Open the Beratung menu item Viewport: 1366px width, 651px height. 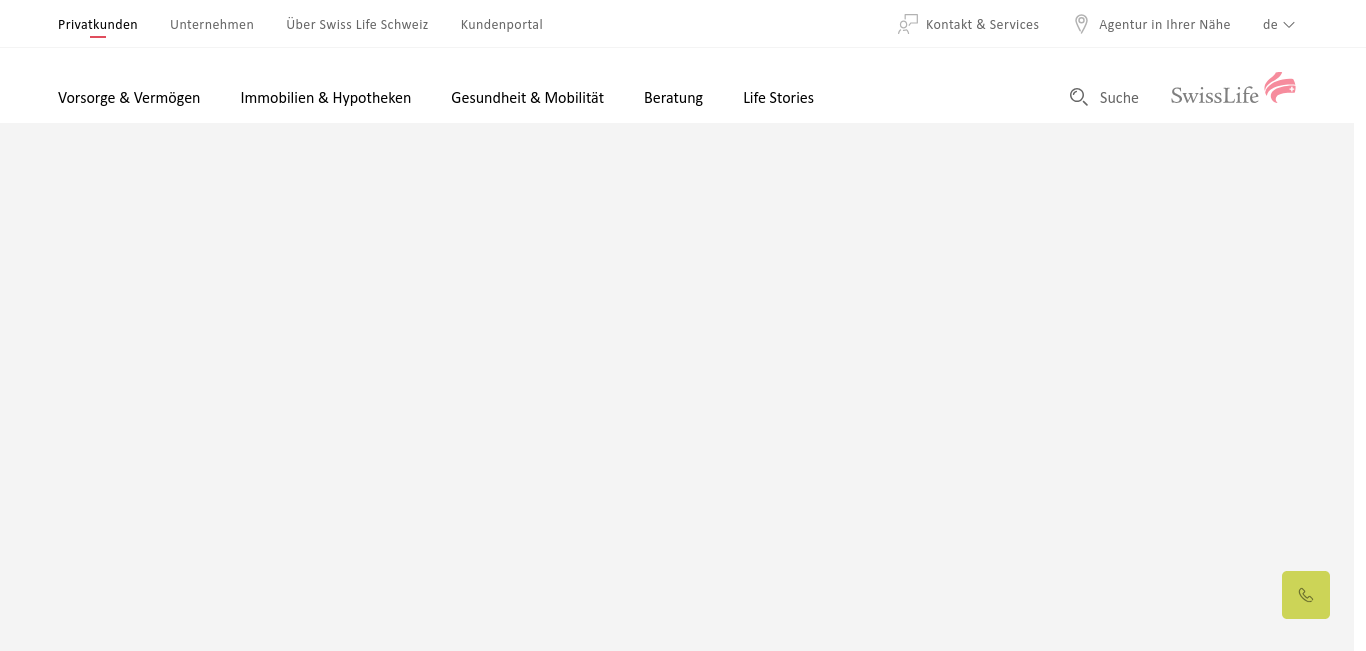(673, 98)
